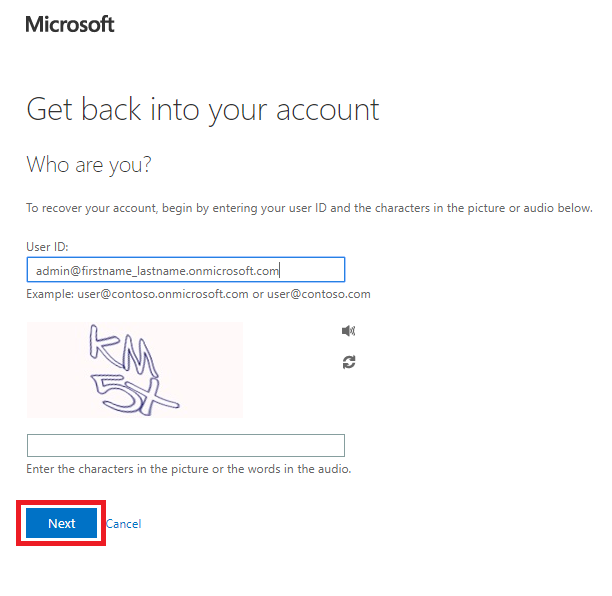This screenshot has height=596, width=612.
Task: Click the 'To recover your account' instruction text
Action: pyautogui.click(x=309, y=208)
